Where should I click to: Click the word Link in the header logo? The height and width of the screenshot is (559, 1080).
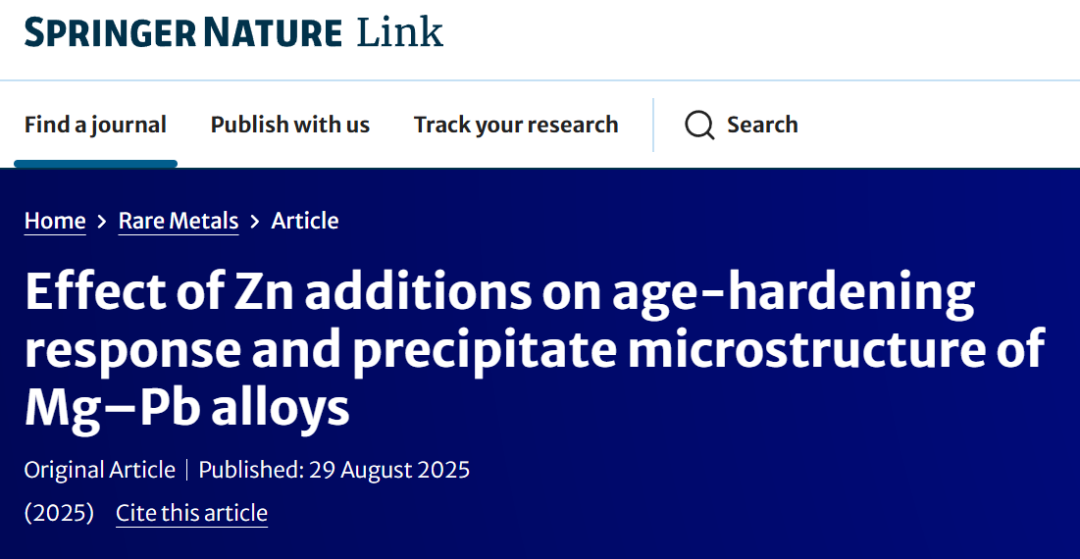click(400, 33)
